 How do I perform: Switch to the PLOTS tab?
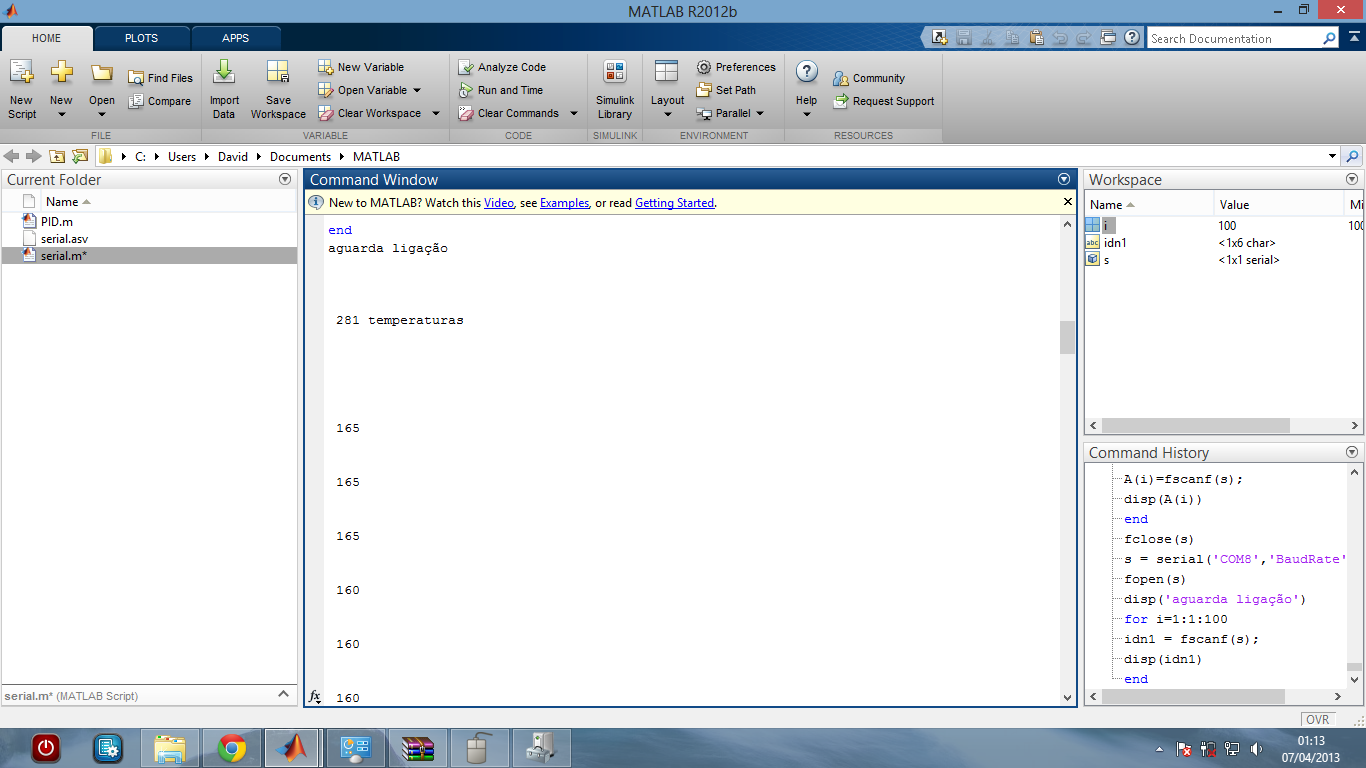click(x=141, y=37)
